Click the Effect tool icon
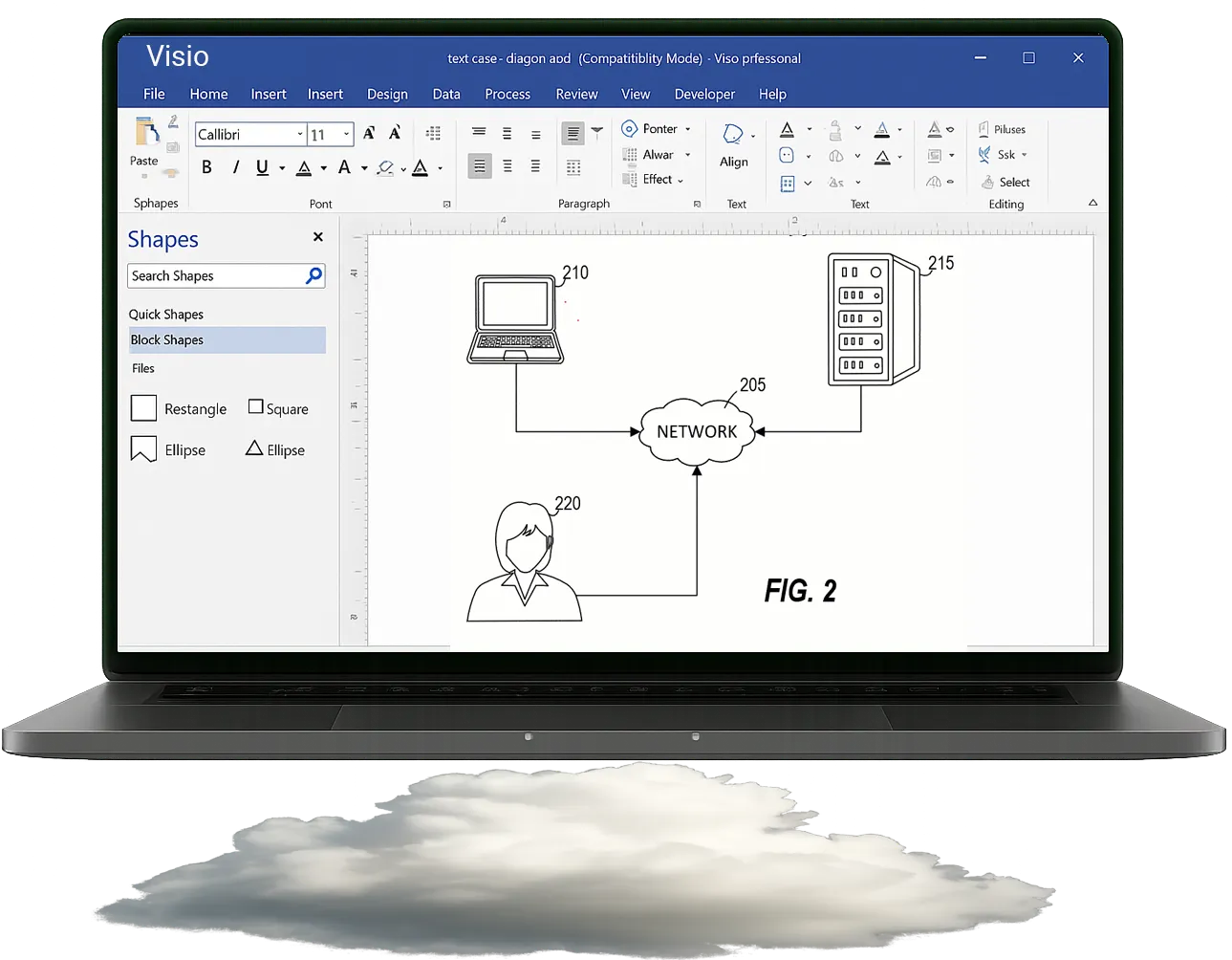This screenshot has width=1232, height=960. 631,180
